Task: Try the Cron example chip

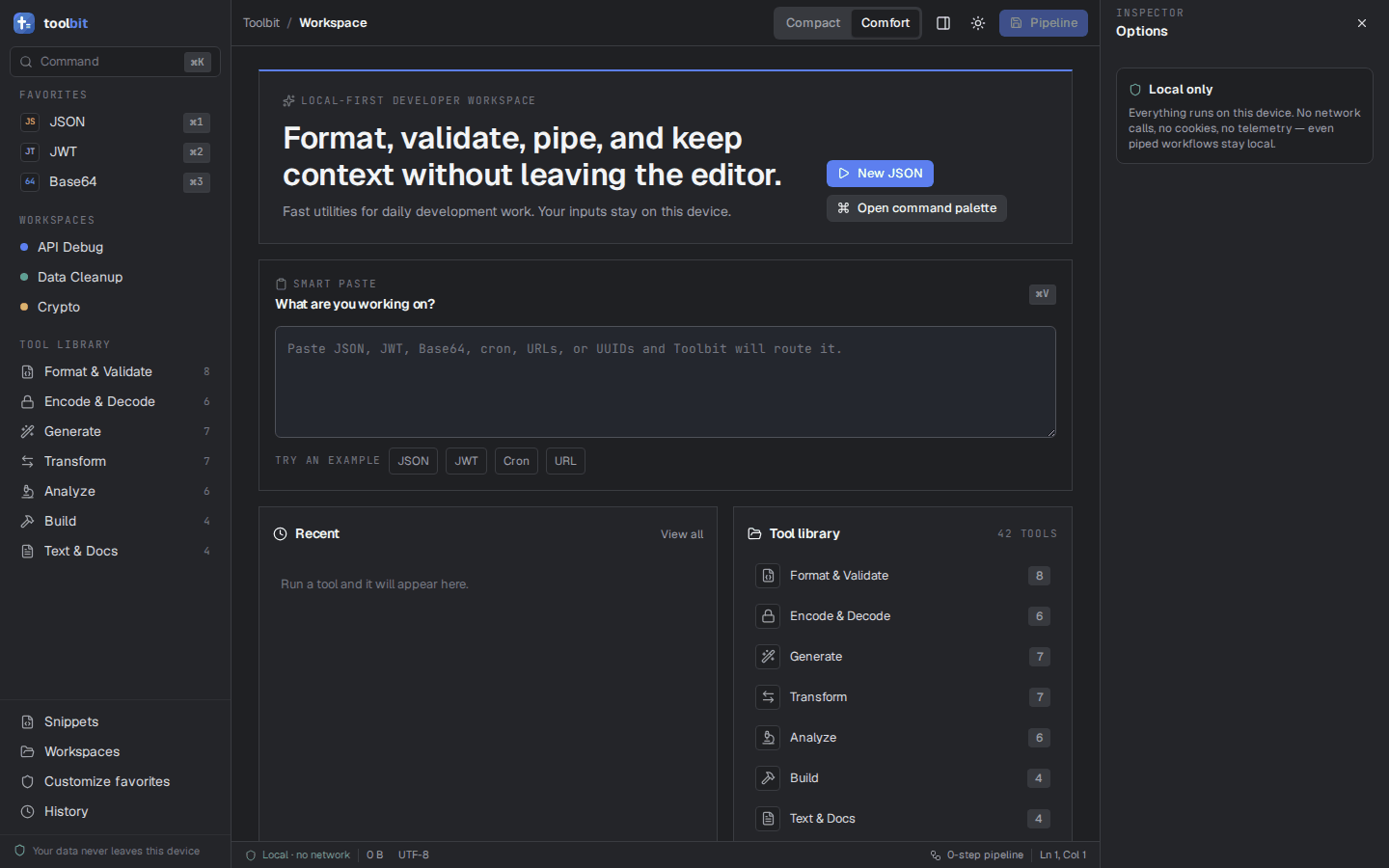Action: pyautogui.click(x=516, y=461)
